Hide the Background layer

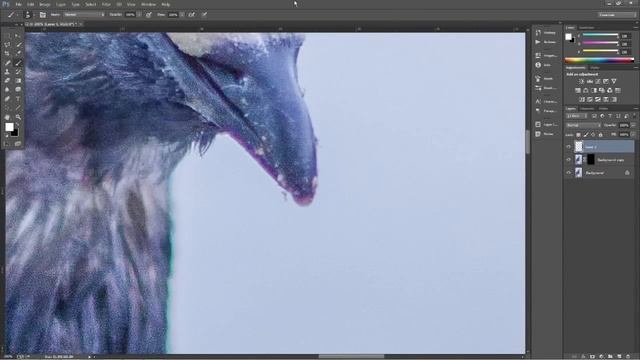click(x=569, y=173)
